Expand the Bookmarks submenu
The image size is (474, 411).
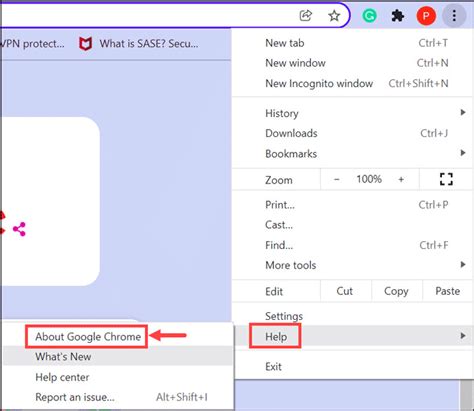tap(352, 154)
